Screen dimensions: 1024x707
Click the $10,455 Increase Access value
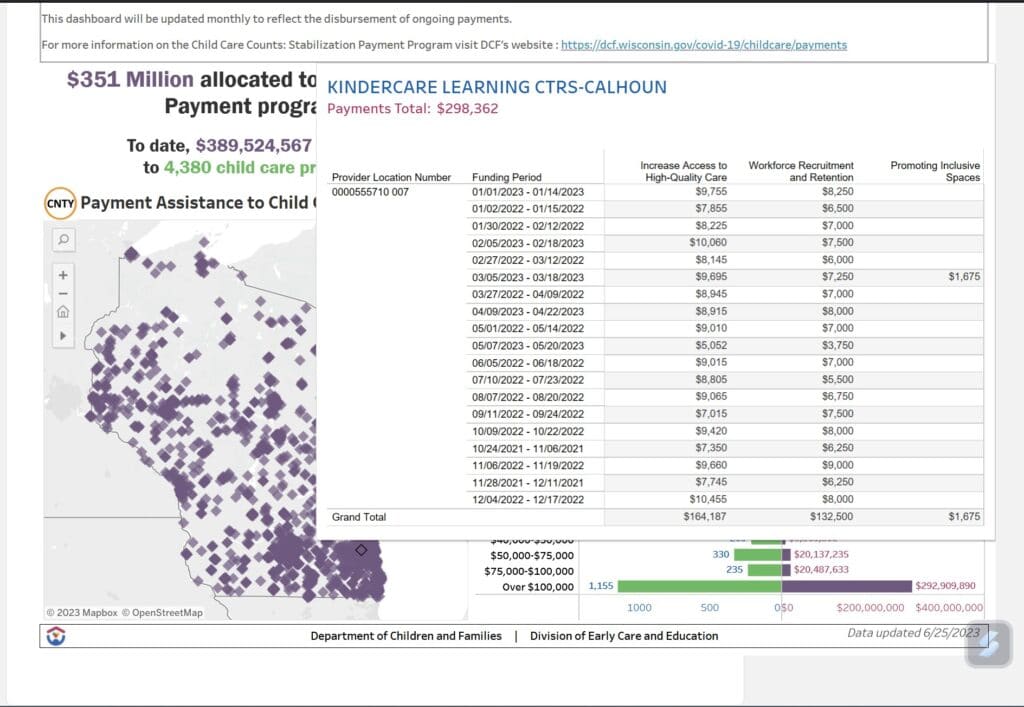[x=708, y=499]
